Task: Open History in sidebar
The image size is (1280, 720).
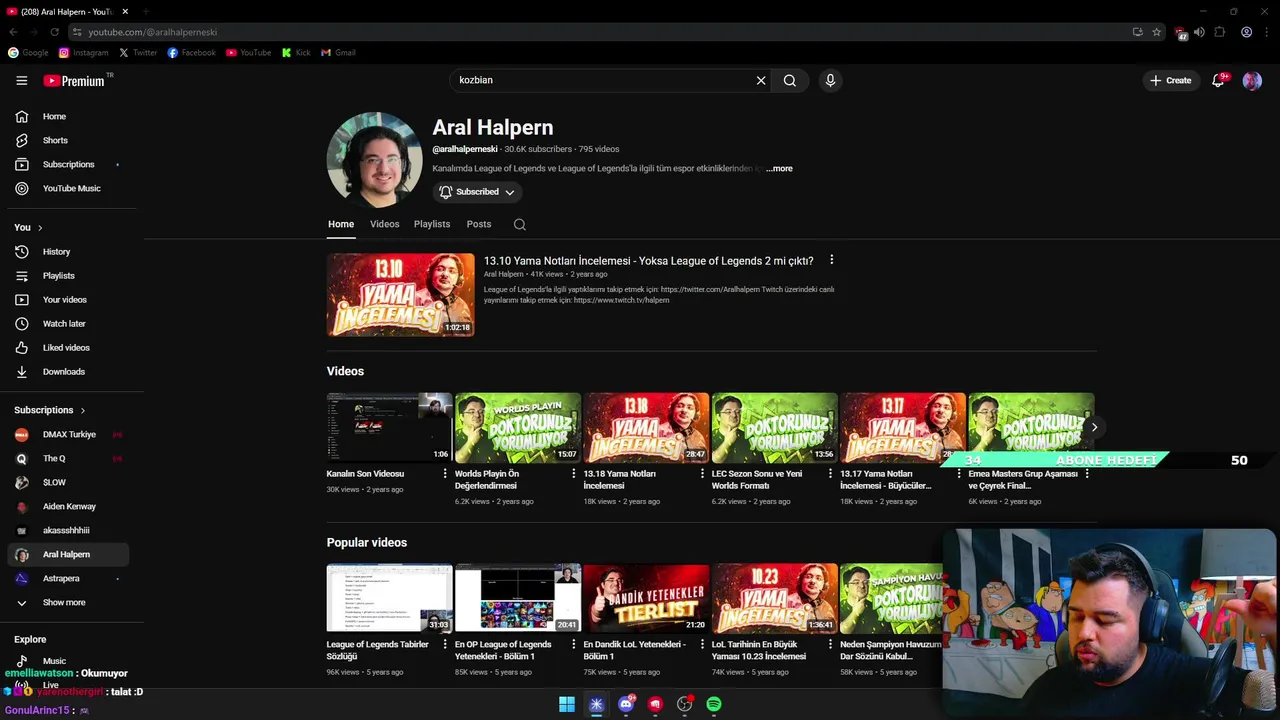Action: 68,252
